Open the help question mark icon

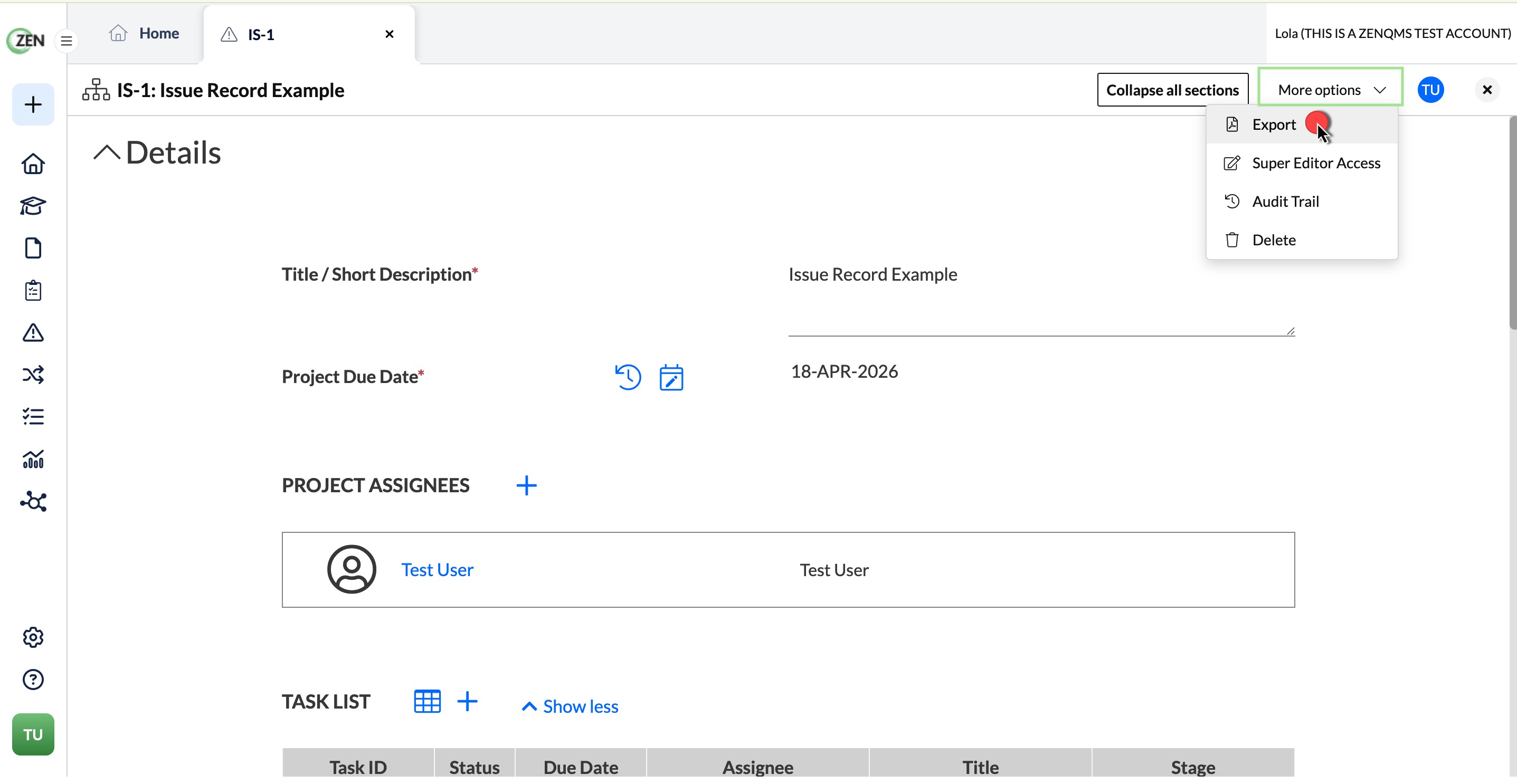(33, 680)
